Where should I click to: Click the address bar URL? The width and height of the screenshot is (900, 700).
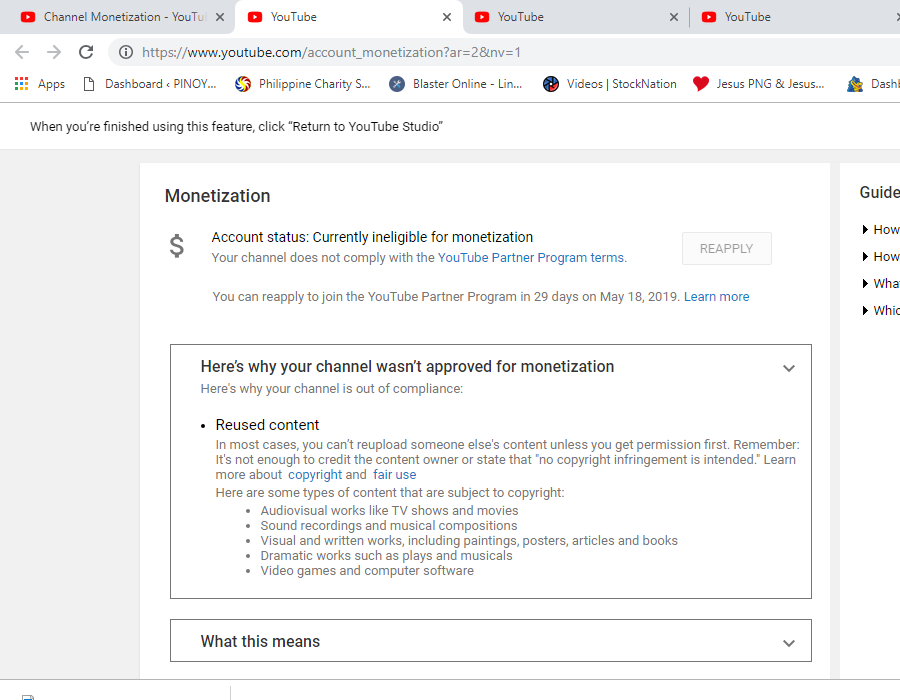pos(331,52)
